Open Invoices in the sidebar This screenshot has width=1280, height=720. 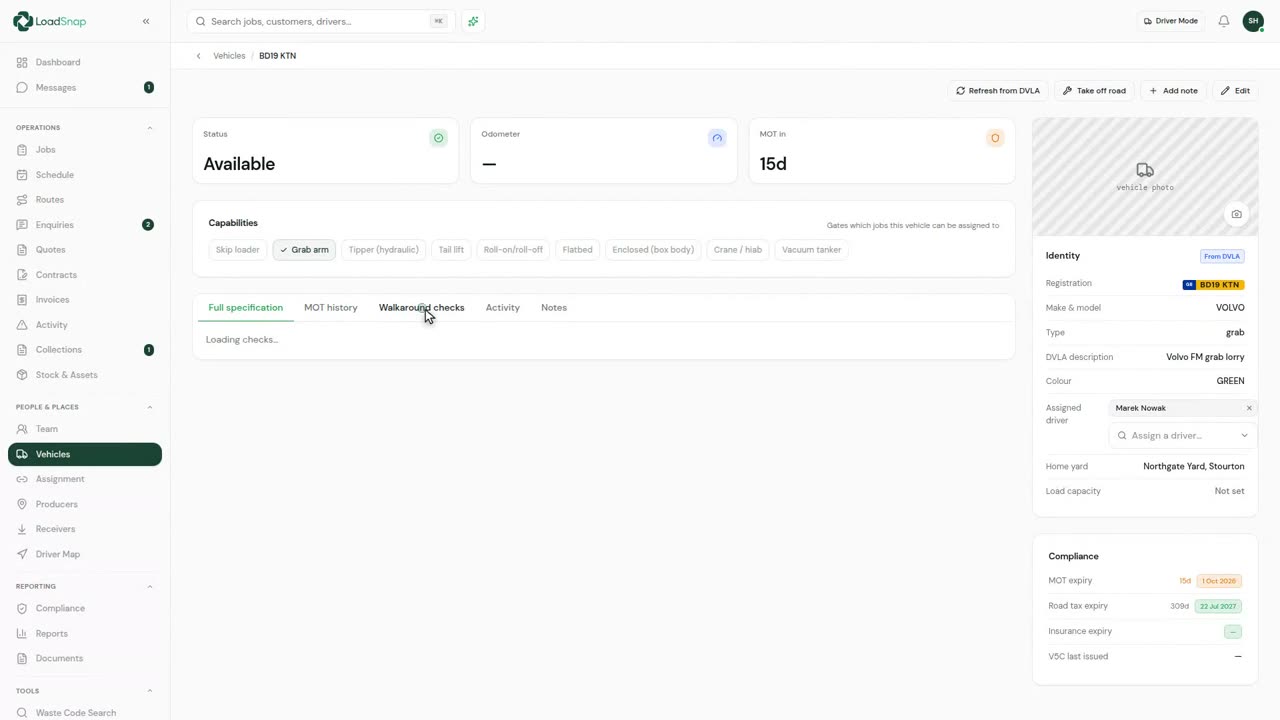[x=85, y=300]
